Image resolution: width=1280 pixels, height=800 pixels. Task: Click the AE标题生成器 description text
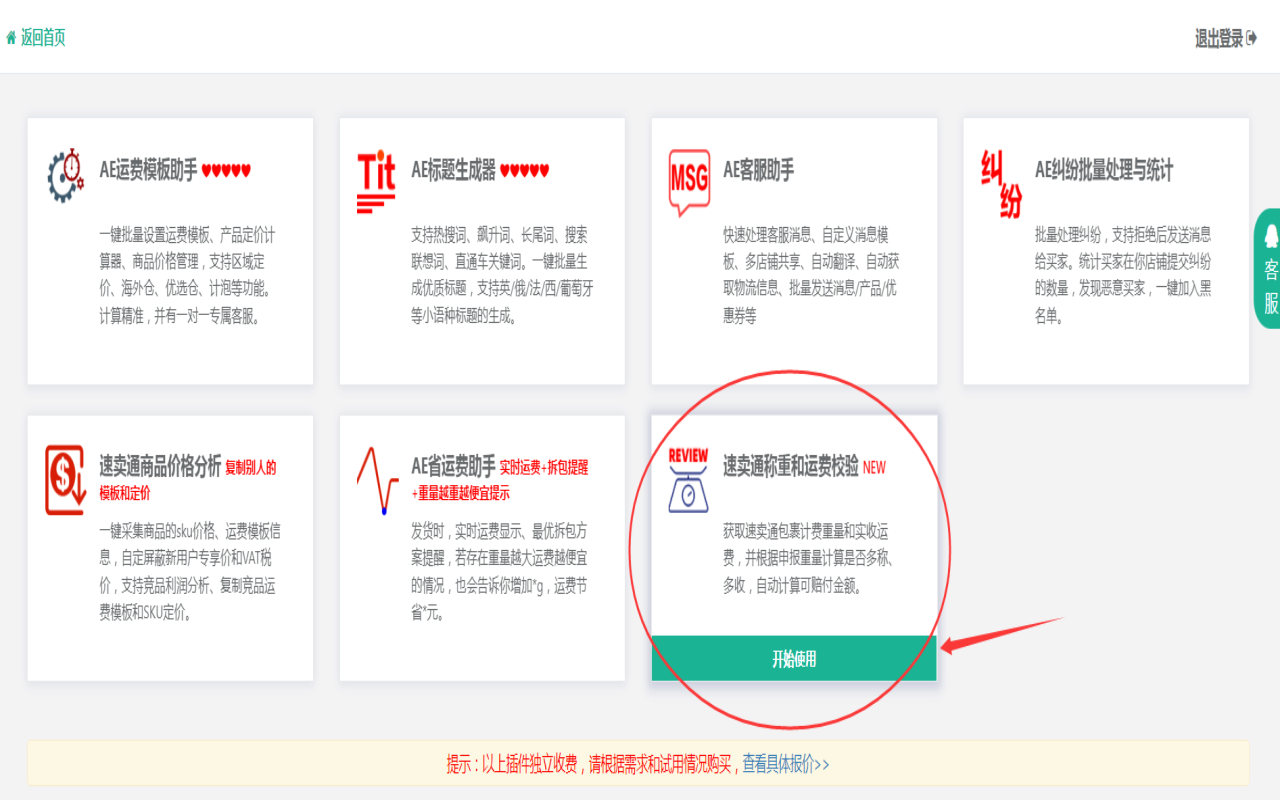(502, 276)
